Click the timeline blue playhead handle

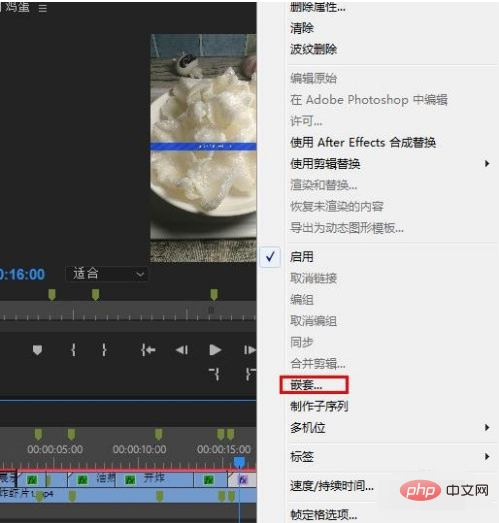(239, 462)
